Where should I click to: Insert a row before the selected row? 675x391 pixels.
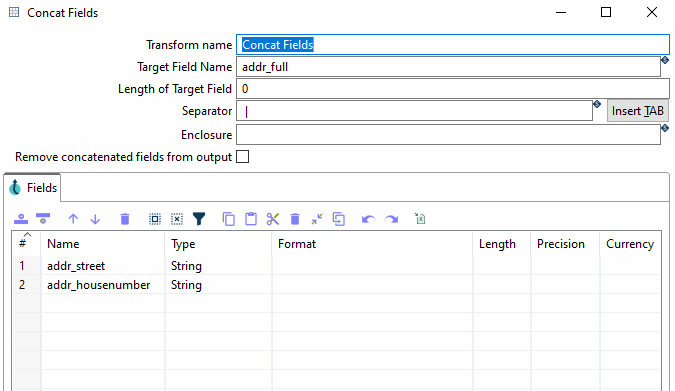(21, 219)
